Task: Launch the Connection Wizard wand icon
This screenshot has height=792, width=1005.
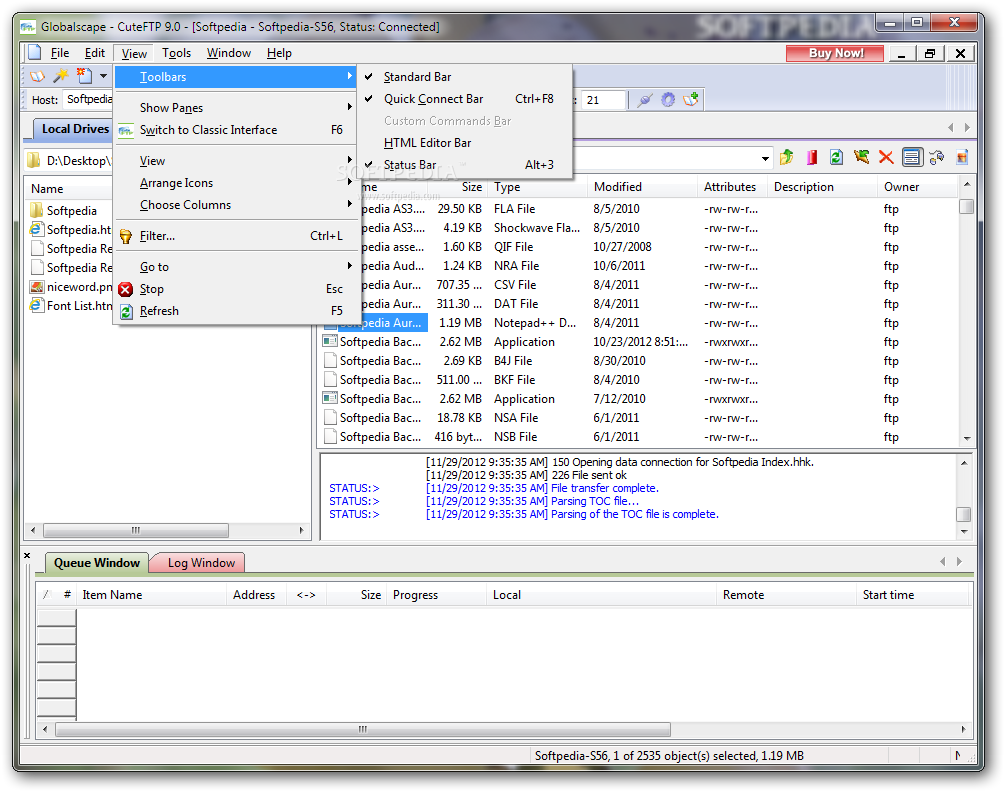Action: (x=61, y=76)
